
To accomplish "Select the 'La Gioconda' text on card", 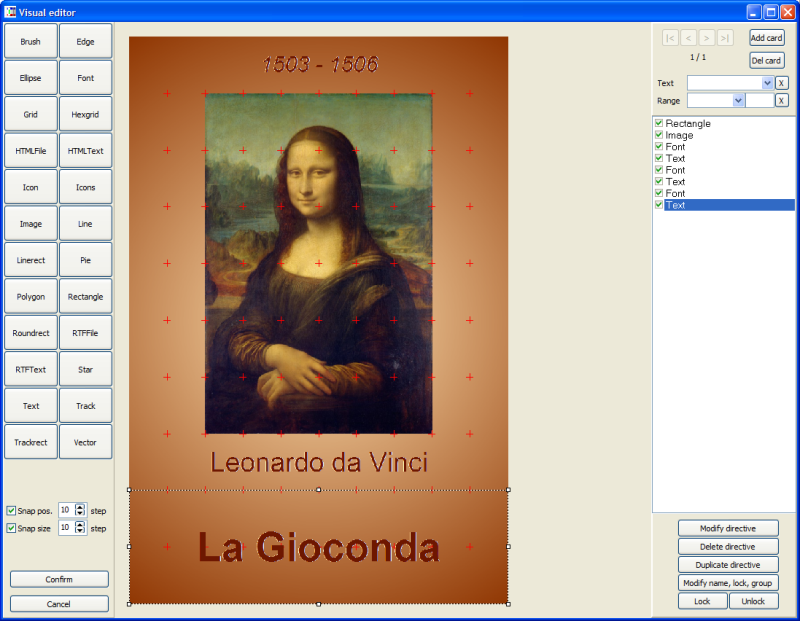I will (x=319, y=547).
